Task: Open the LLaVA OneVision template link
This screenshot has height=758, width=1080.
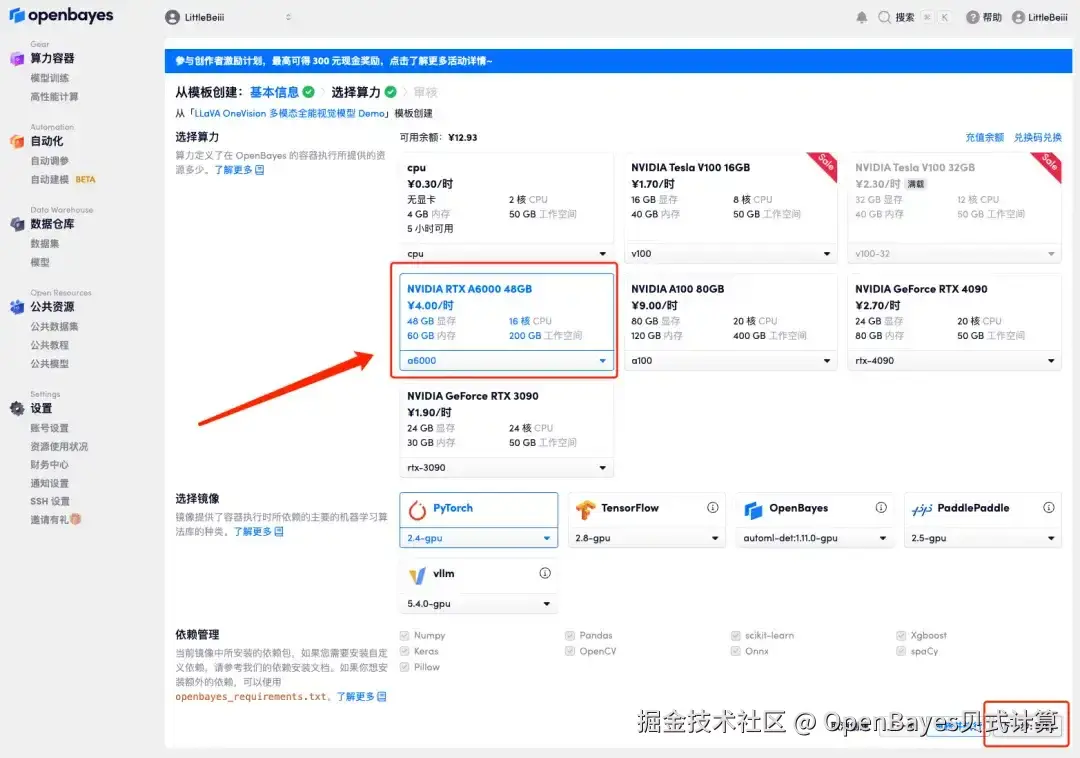Action: click(290, 114)
